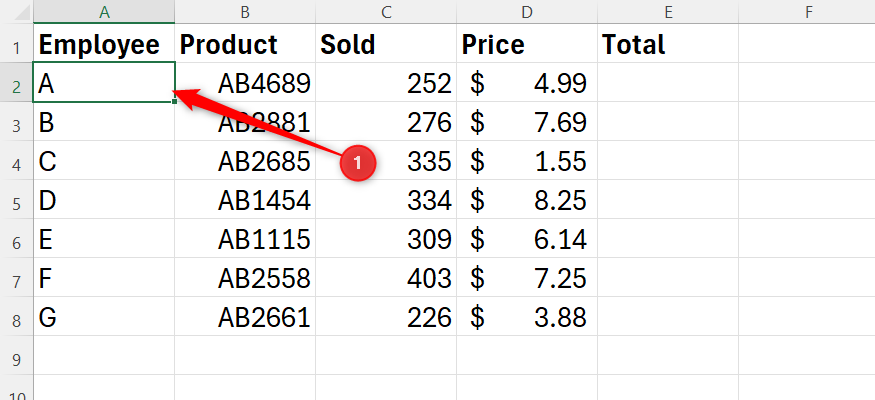The image size is (875, 400).
Task: Click the Price header cell
Action: click(x=527, y=44)
